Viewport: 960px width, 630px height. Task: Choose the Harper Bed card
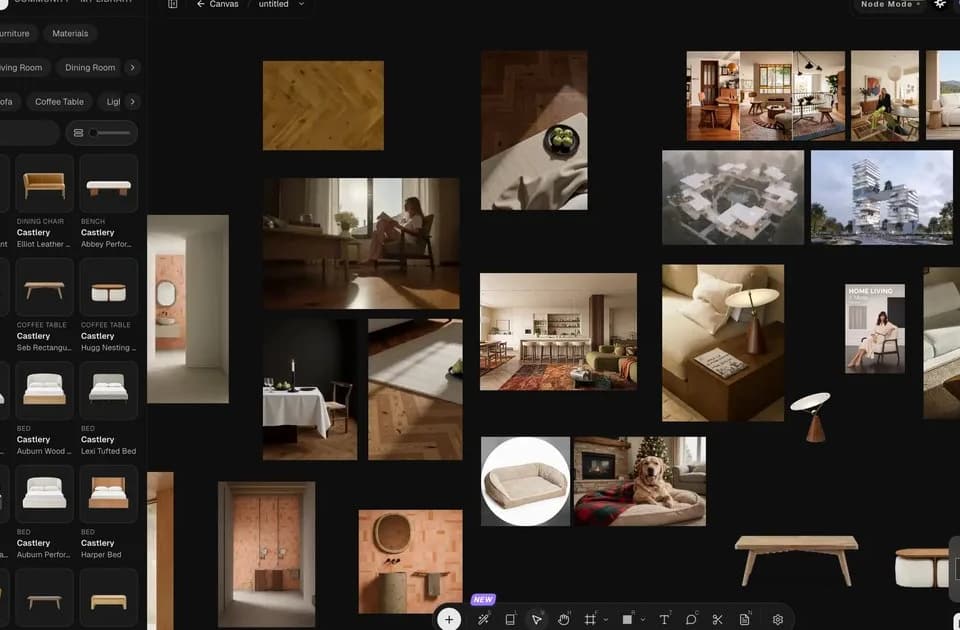108,512
